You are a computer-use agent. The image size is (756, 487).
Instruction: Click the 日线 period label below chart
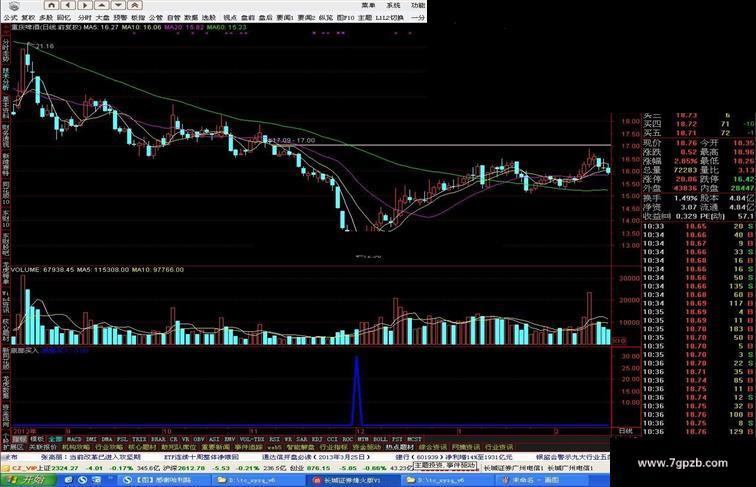point(625,431)
